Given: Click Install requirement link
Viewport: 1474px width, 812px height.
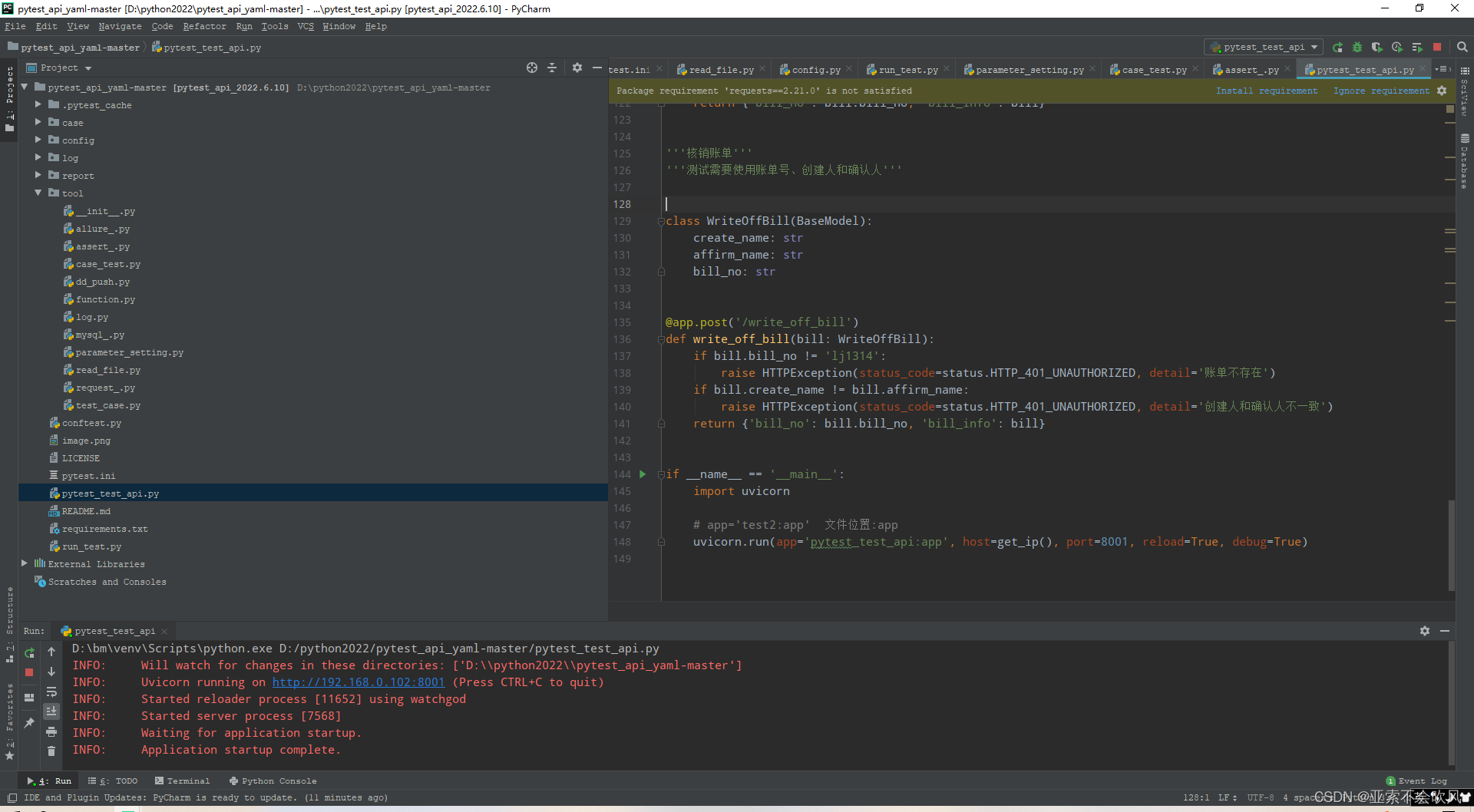Looking at the screenshot, I should (x=1267, y=91).
